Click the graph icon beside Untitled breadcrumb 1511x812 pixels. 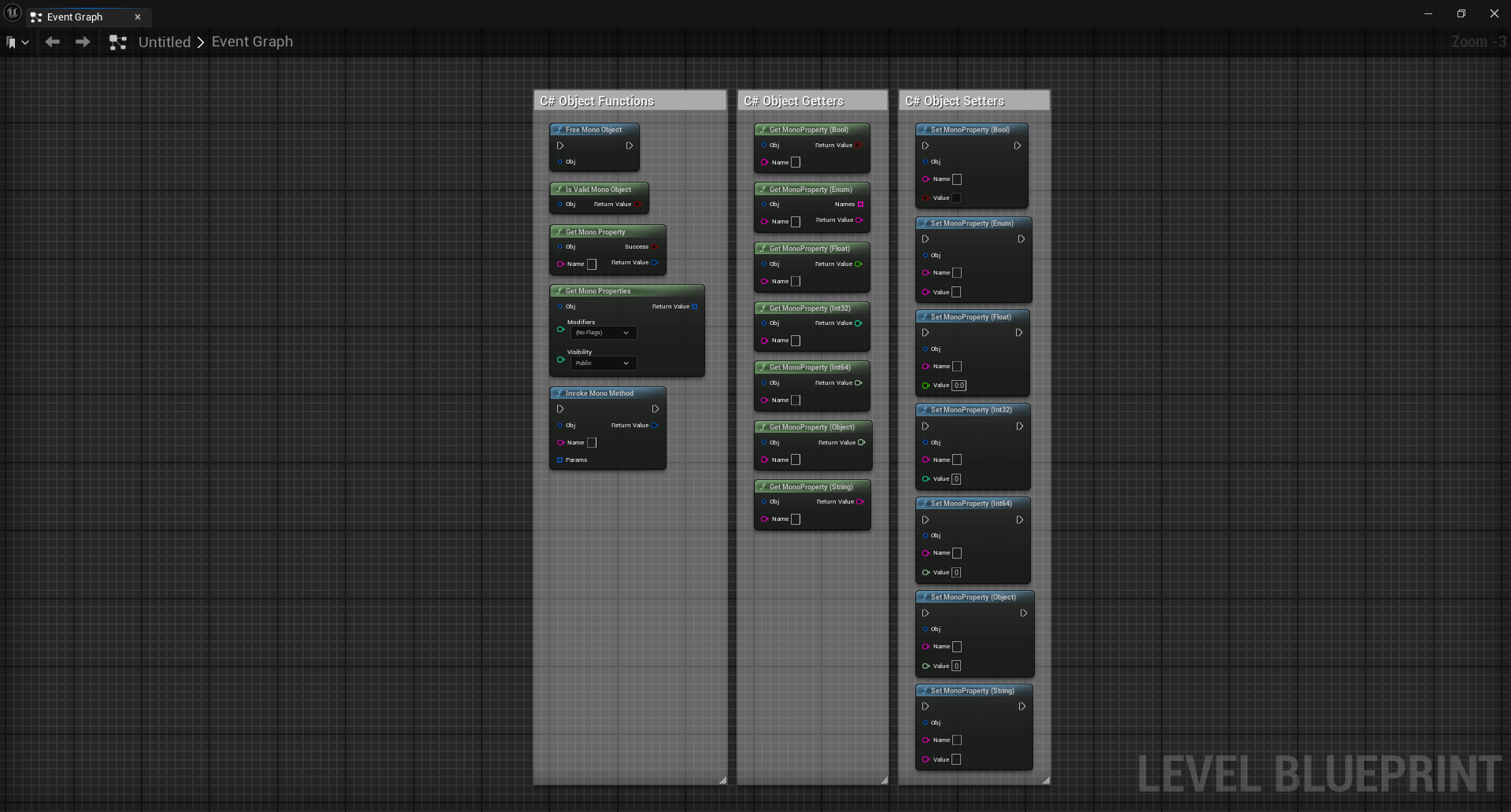pos(118,42)
